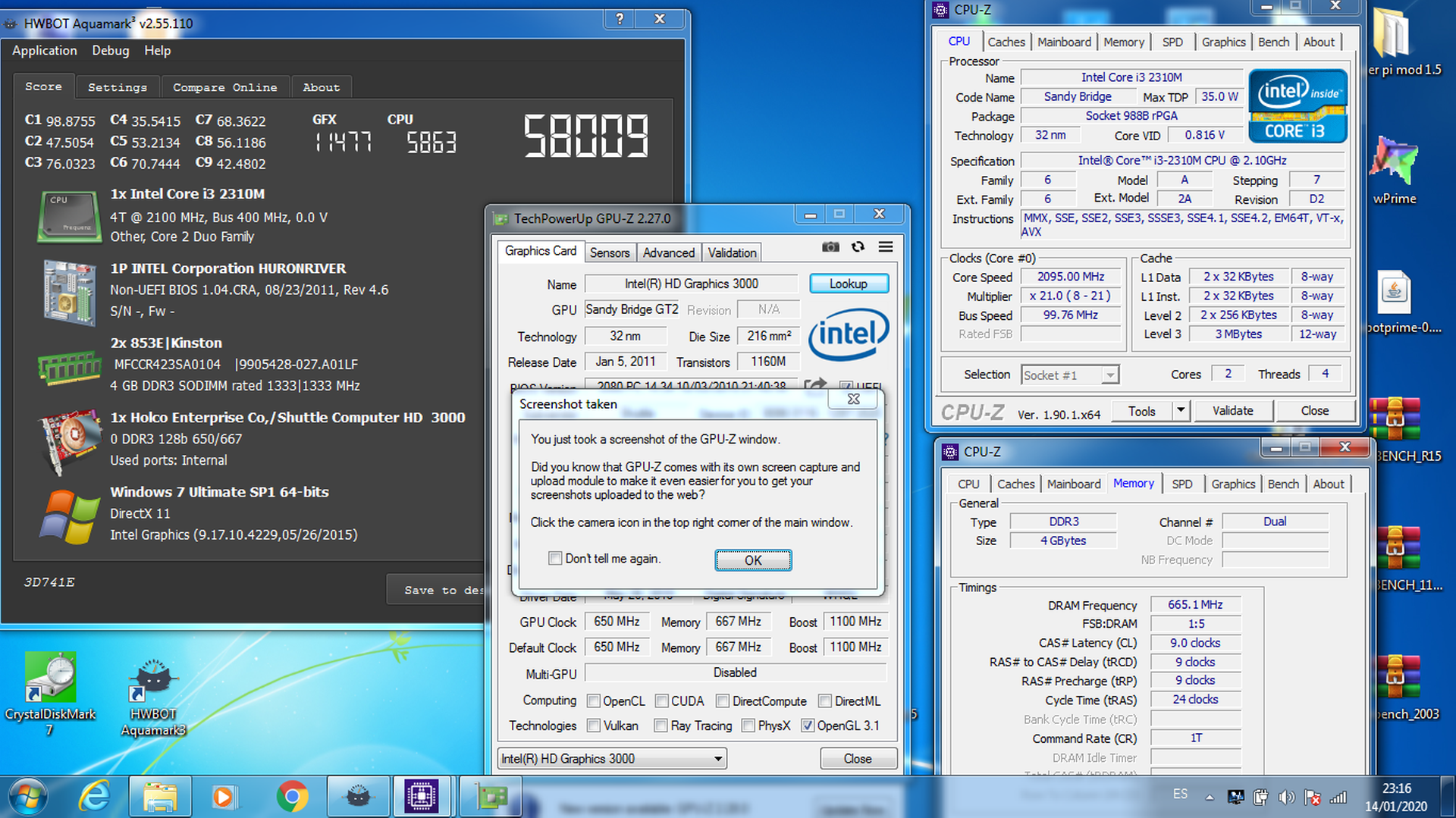
Task: Click the GPU name field Intel(R) HD Graphics 3000
Action: pyautogui.click(x=691, y=284)
